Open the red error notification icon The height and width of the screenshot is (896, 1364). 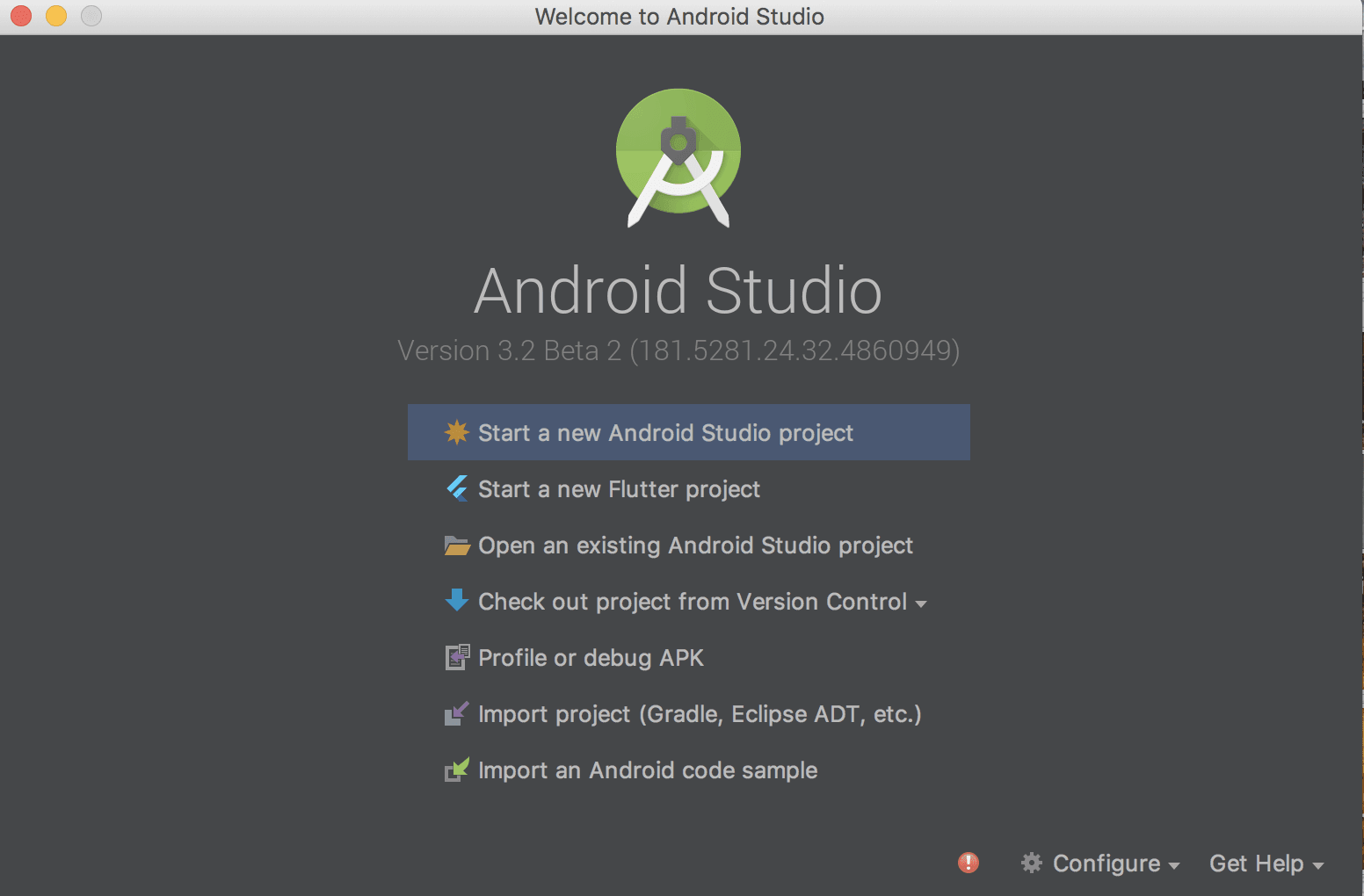click(969, 863)
